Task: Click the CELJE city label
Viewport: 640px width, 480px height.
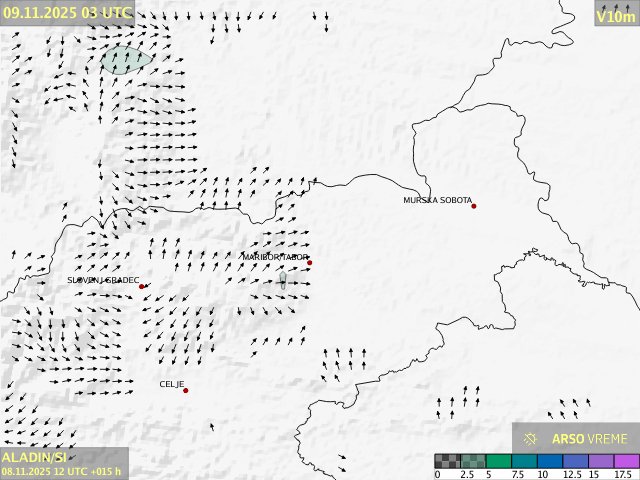Action: click(x=172, y=384)
